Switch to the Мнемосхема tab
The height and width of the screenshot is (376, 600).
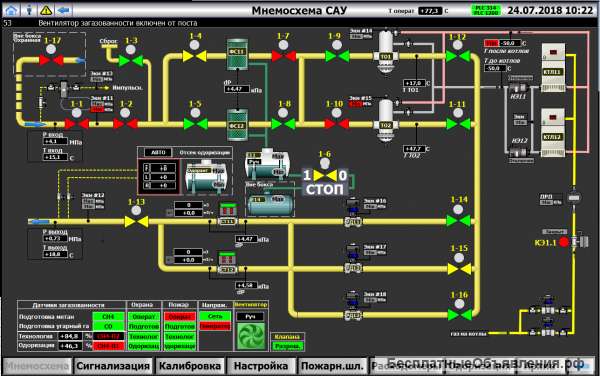coord(37,366)
